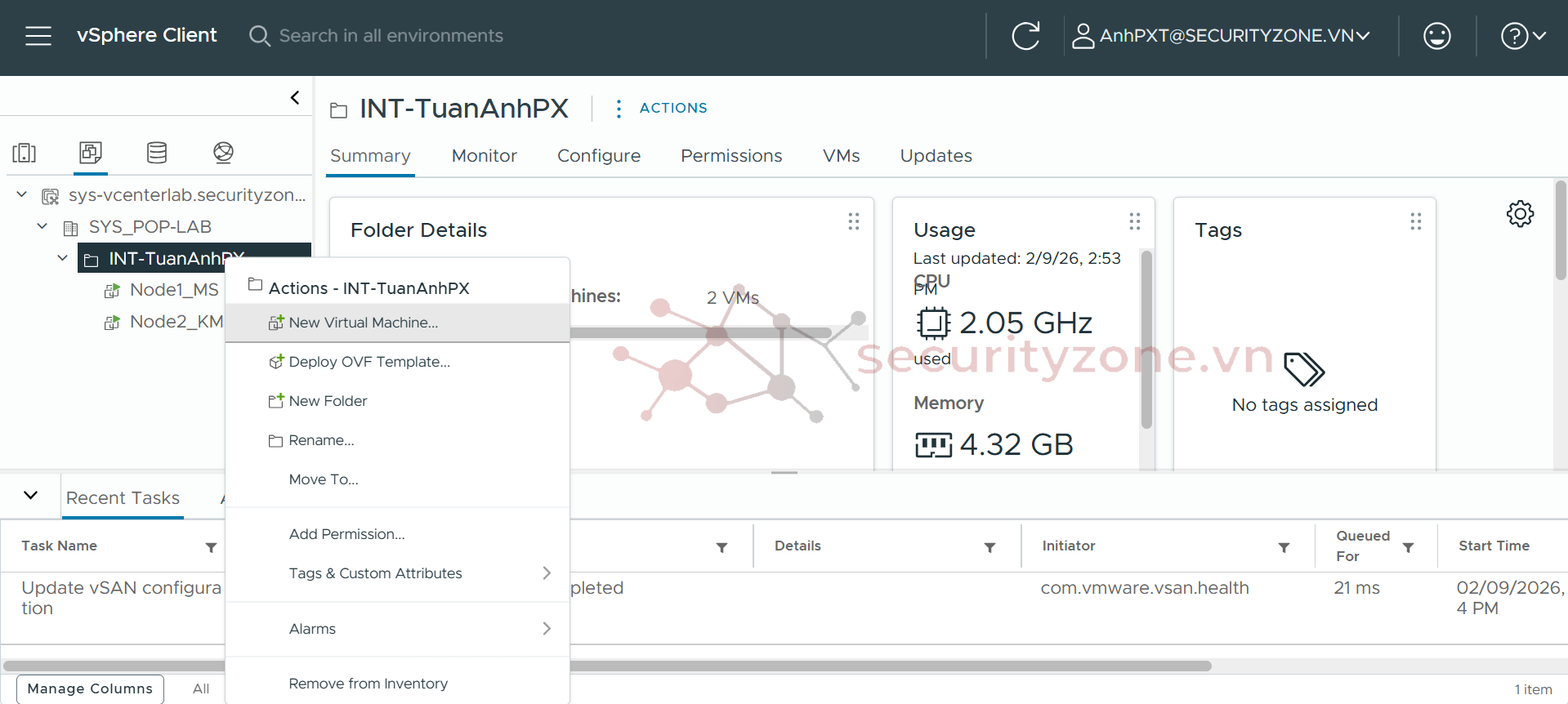Select the Hosts and Clusters inventory icon
This screenshot has height=704, width=1568.
click(25, 153)
